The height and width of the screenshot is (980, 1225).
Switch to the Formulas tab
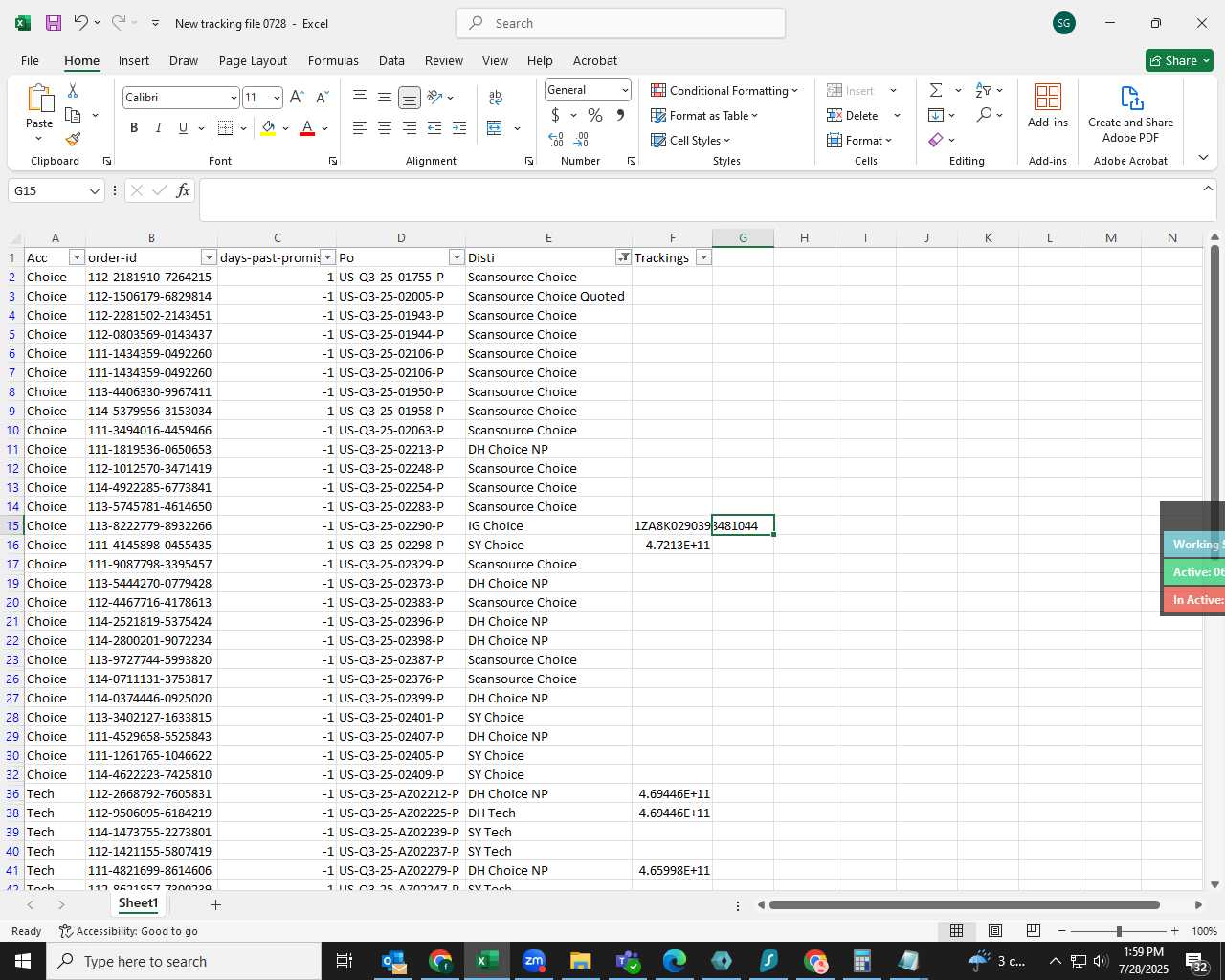[x=333, y=60]
